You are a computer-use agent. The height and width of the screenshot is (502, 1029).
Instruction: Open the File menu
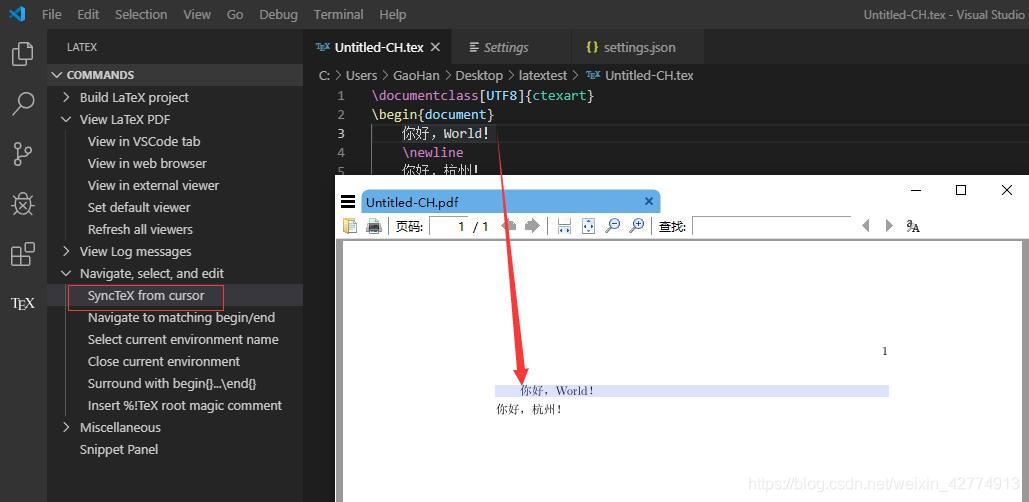pyautogui.click(x=51, y=14)
